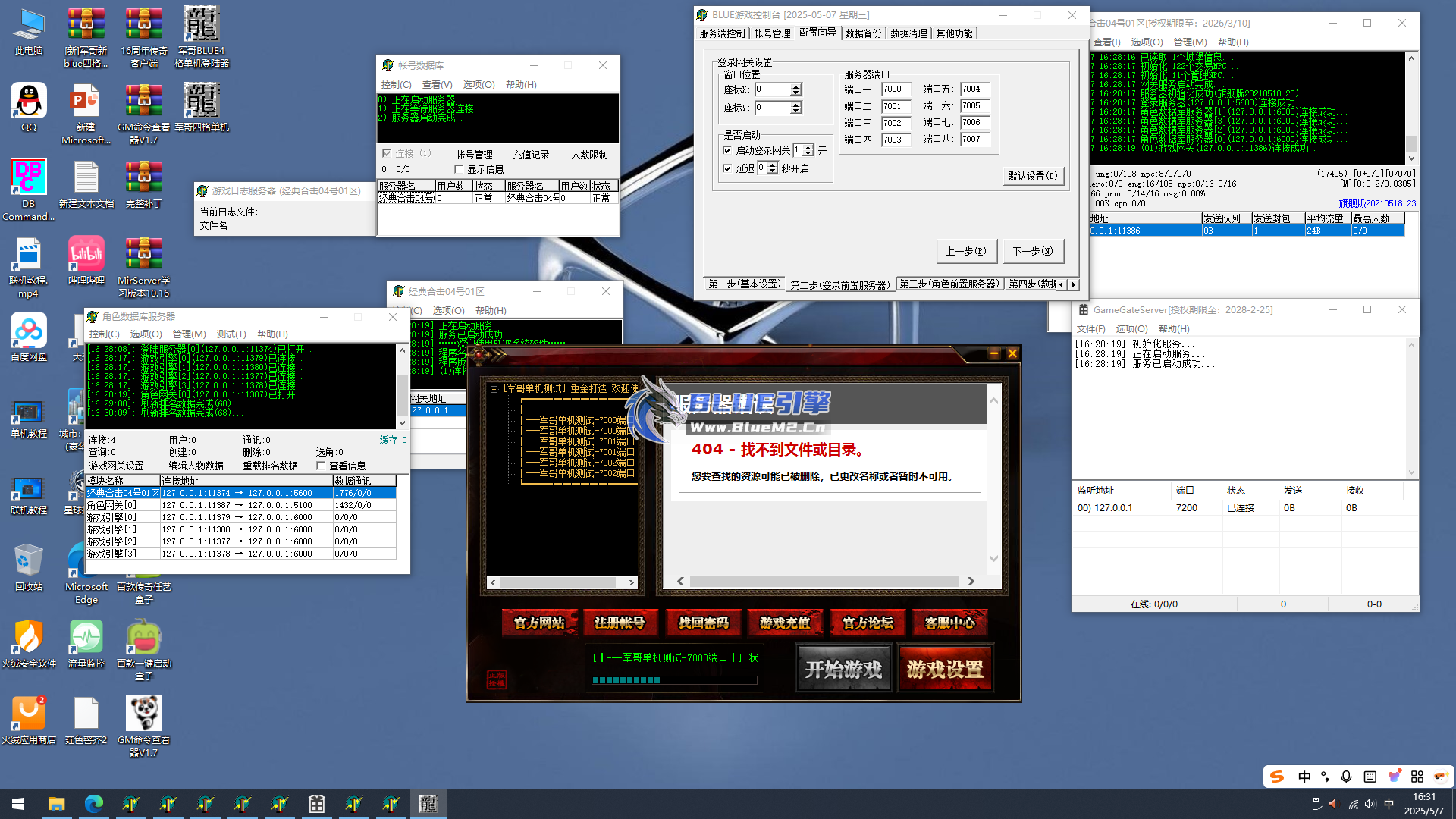Open the 哔哩哔哩 desktop icon

(x=86, y=261)
